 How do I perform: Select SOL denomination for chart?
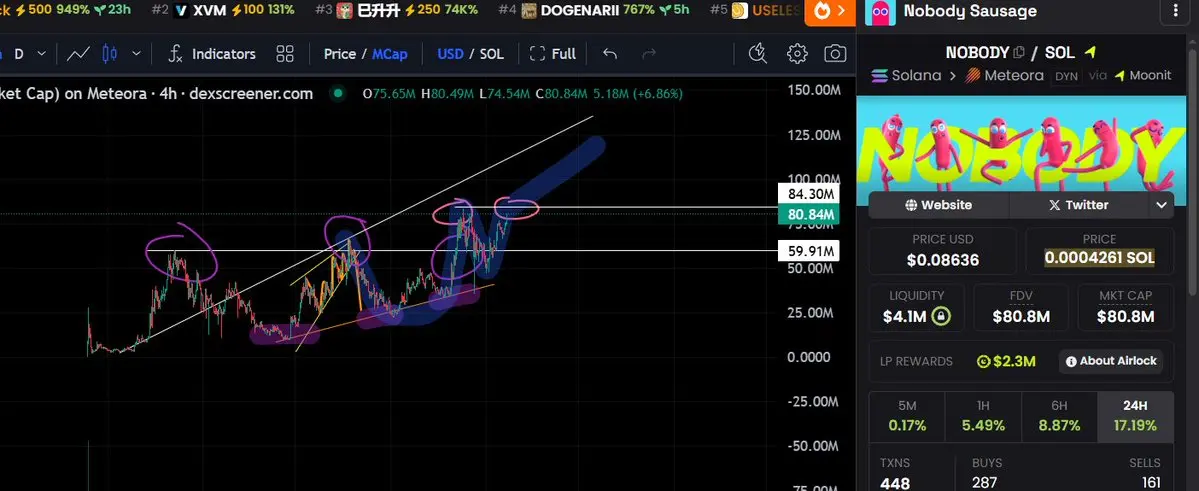tap(492, 54)
